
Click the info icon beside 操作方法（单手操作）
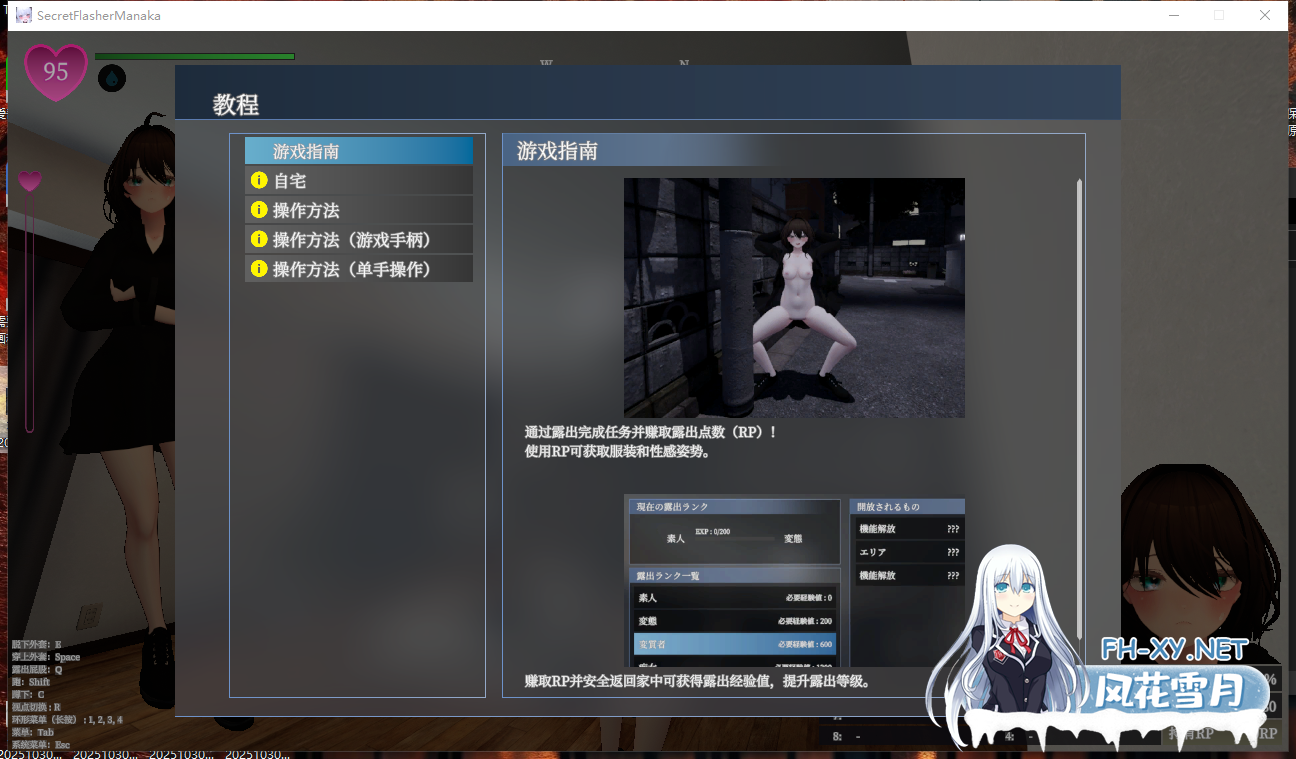click(261, 267)
